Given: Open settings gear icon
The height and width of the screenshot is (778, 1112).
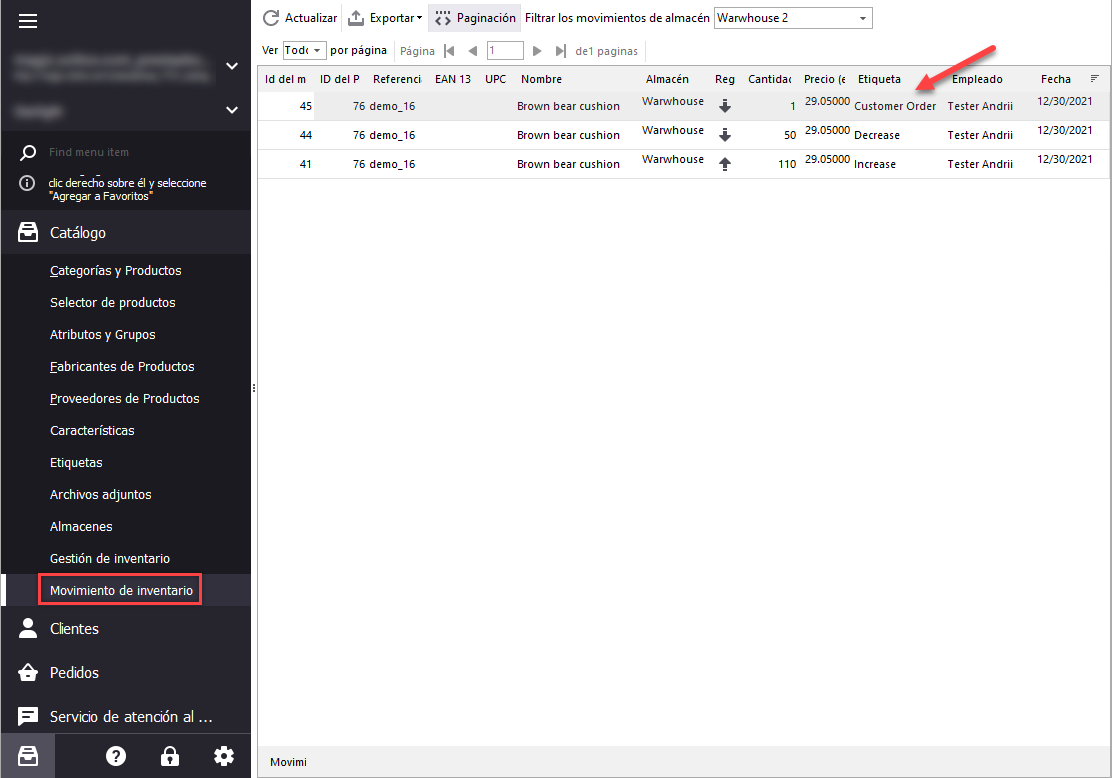Looking at the screenshot, I should [x=224, y=756].
